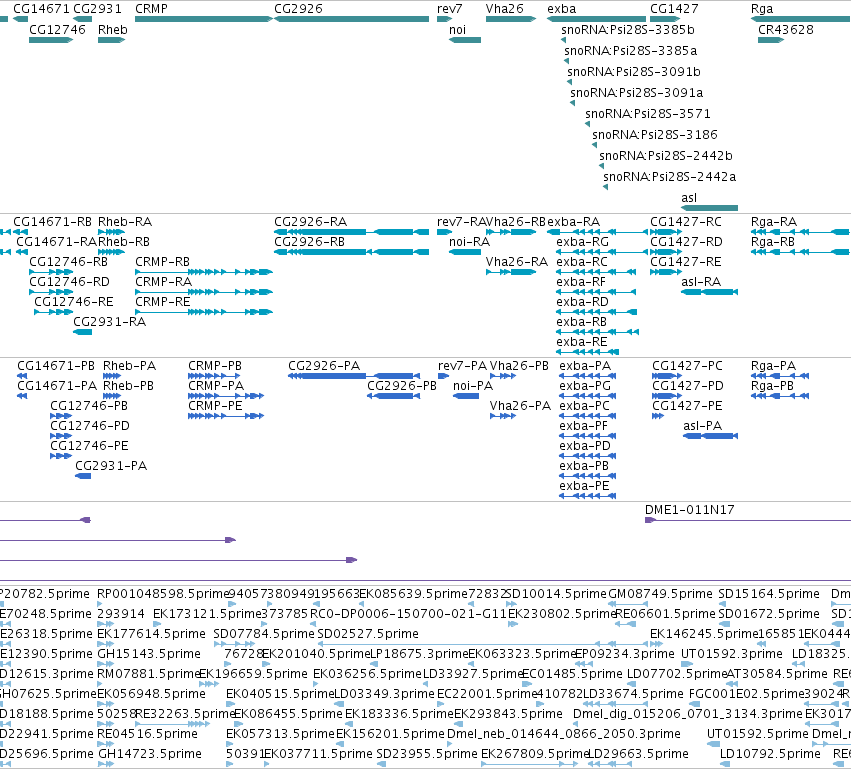Image resolution: width=851 pixels, height=769 pixels.
Task: Click the GM08749.5prime EST label
Action: tap(661, 594)
